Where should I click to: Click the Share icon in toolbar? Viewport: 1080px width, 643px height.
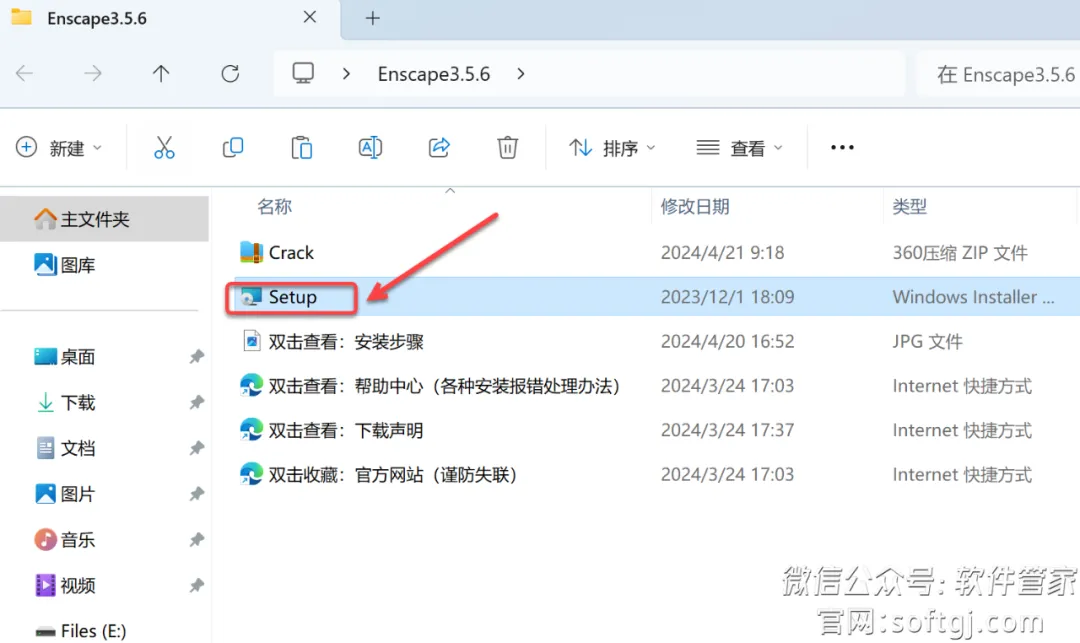pos(439,147)
